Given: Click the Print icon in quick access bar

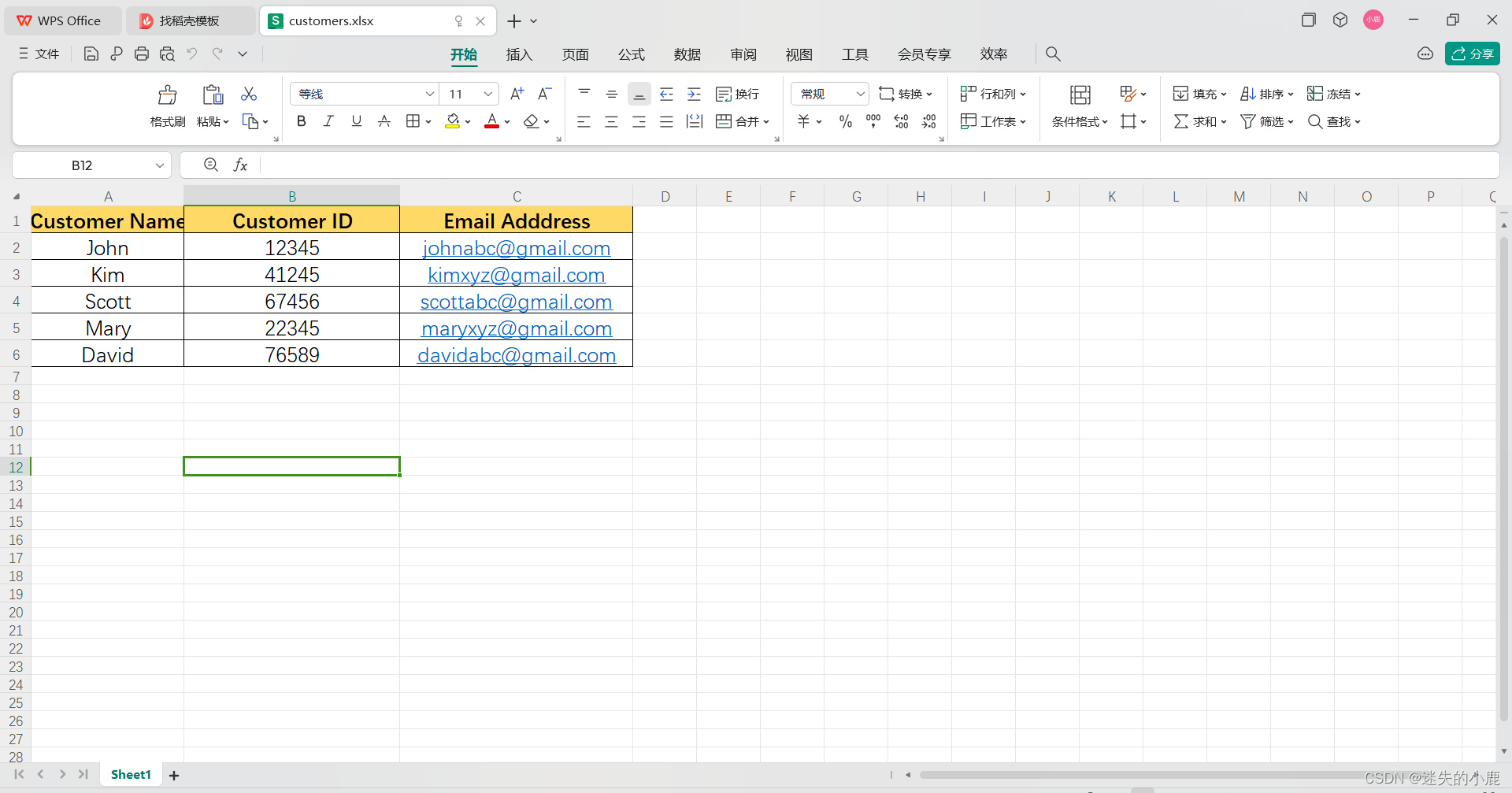Looking at the screenshot, I should pos(142,54).
